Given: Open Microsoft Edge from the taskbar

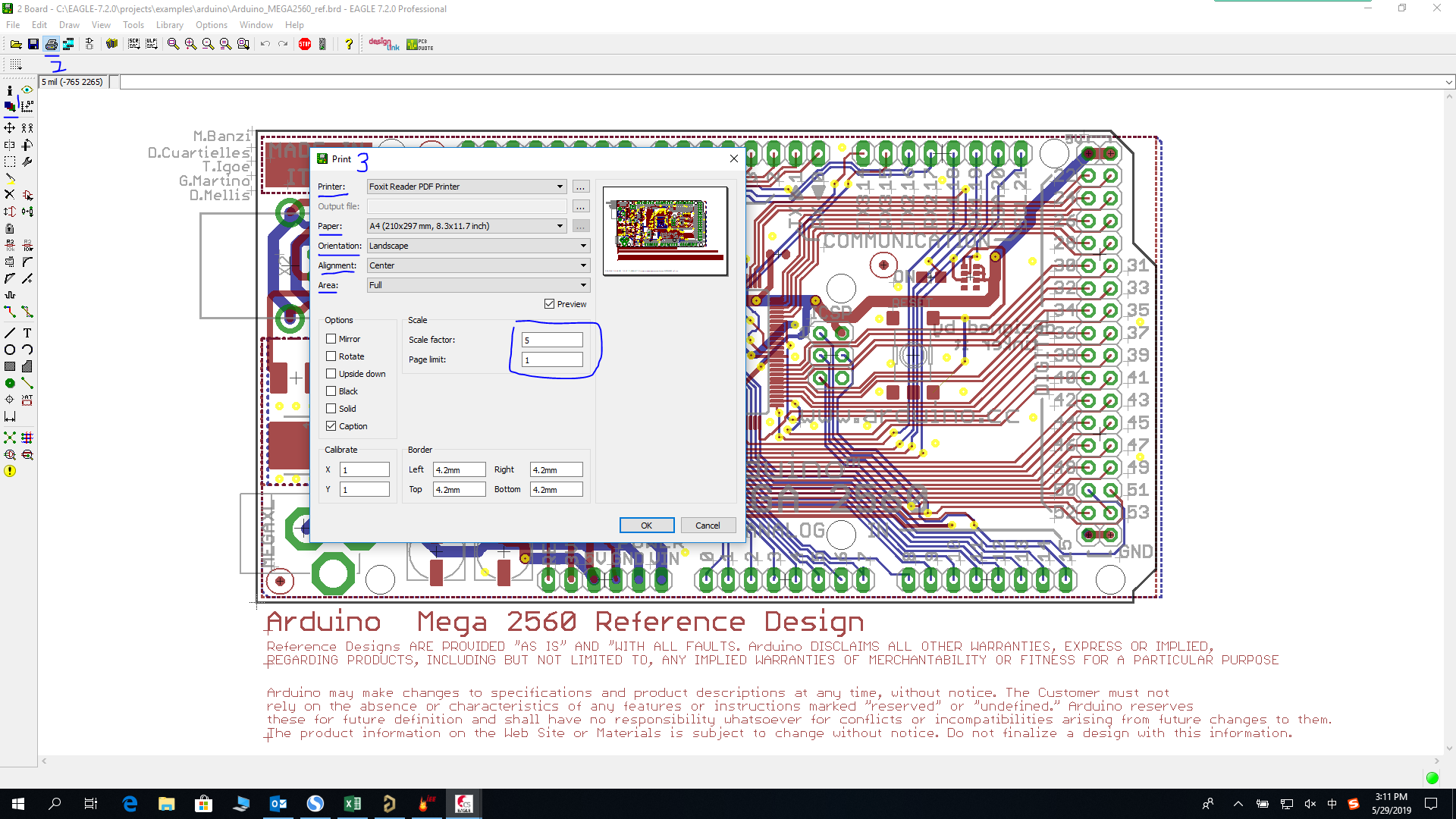Looking at the screenshot, I should 130,804.
